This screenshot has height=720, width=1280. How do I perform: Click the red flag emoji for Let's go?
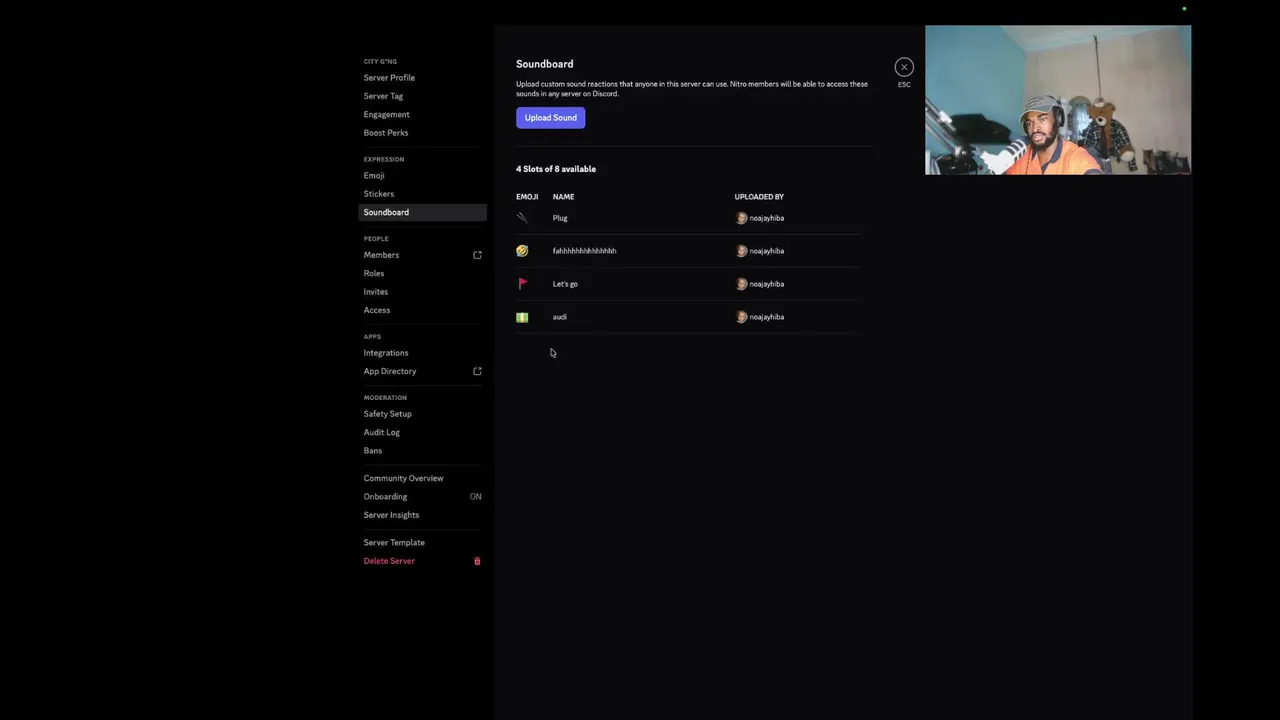[522, 284]
